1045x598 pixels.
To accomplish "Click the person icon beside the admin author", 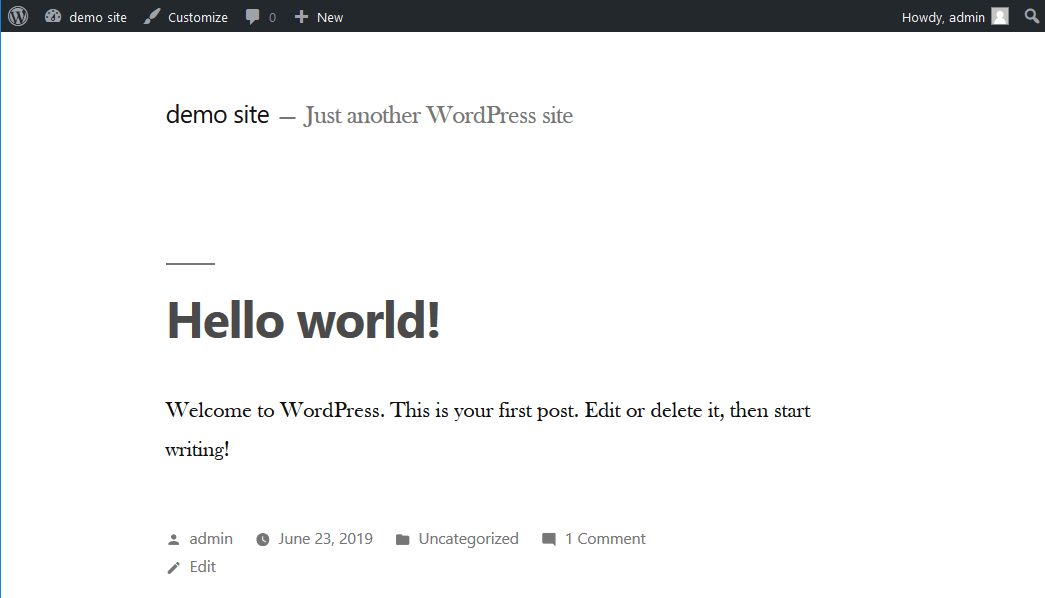I will (x=173, y=538).
